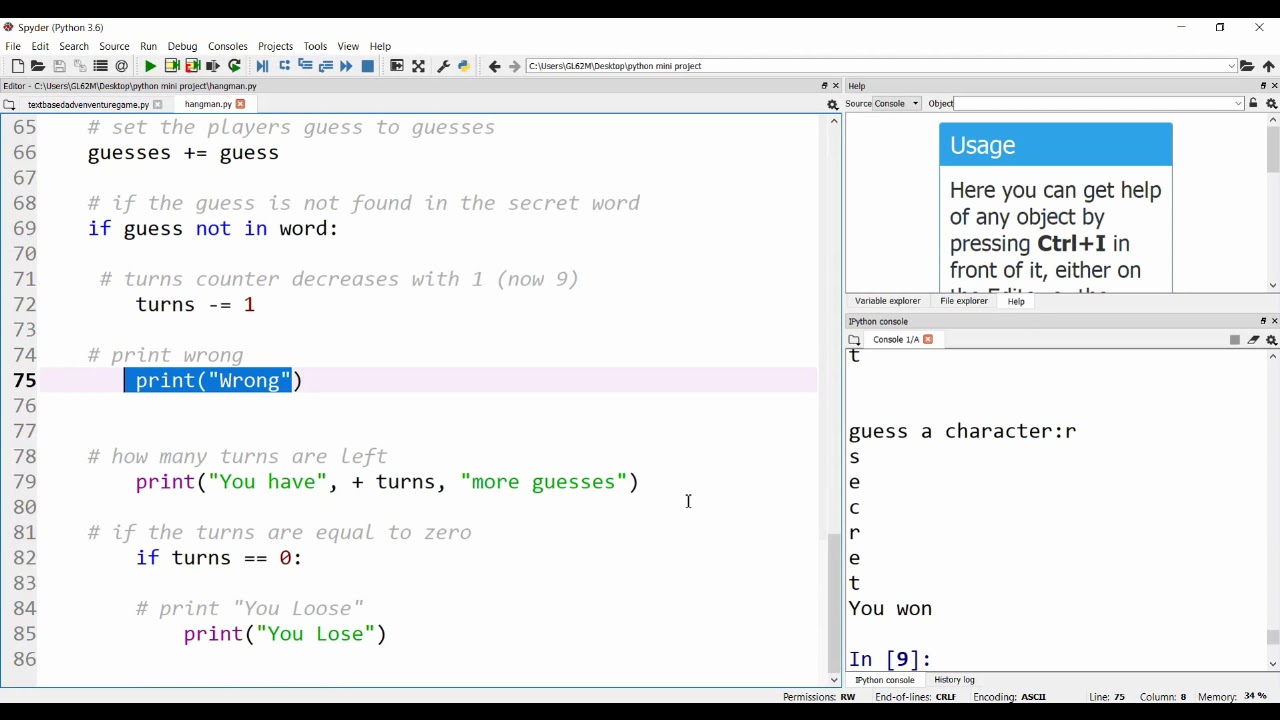This screenshot has height=720, width=1280.
Task: Re-run last script icon
Action: pos(235,66)
